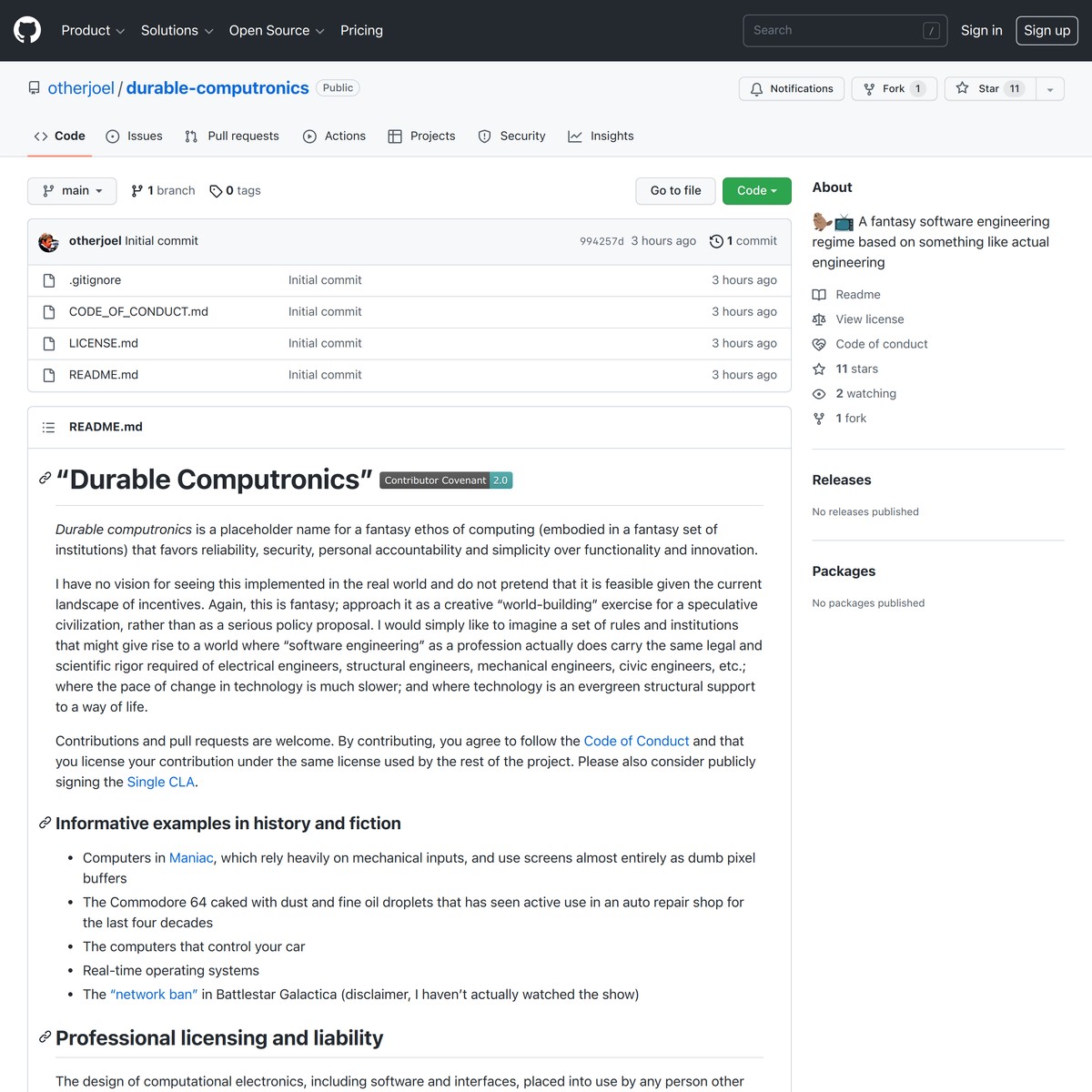Open the Actions tab
The height and width of the screenshot is (1092, 1092).
pos(334,136)
